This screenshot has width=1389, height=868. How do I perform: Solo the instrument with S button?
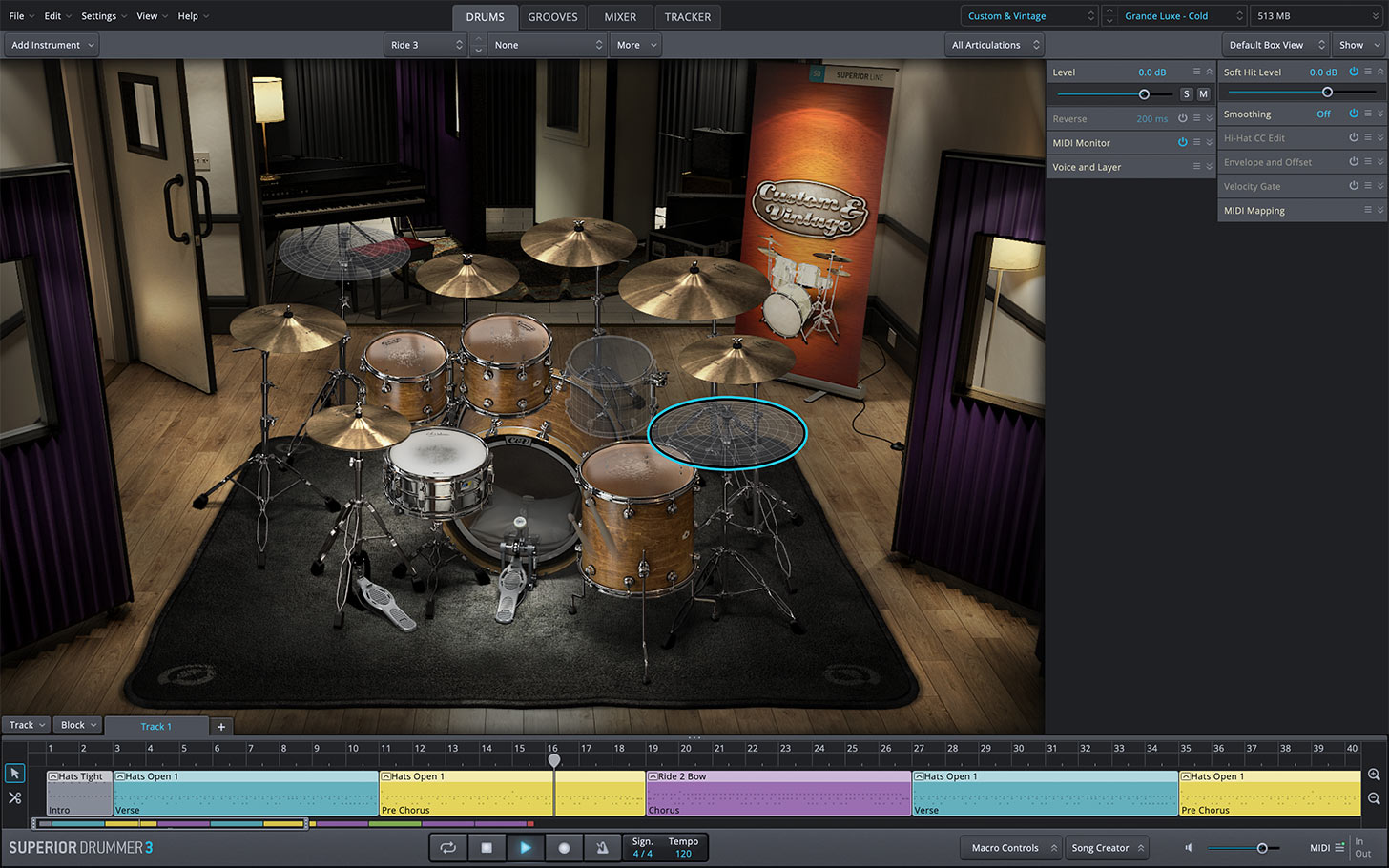1187,94
